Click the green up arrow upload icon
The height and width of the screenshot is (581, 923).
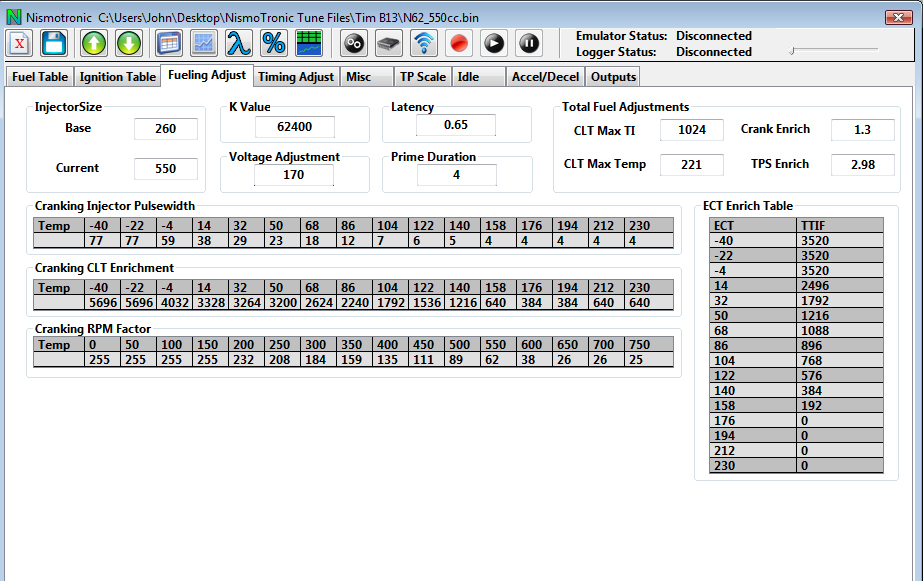point(94,44)
